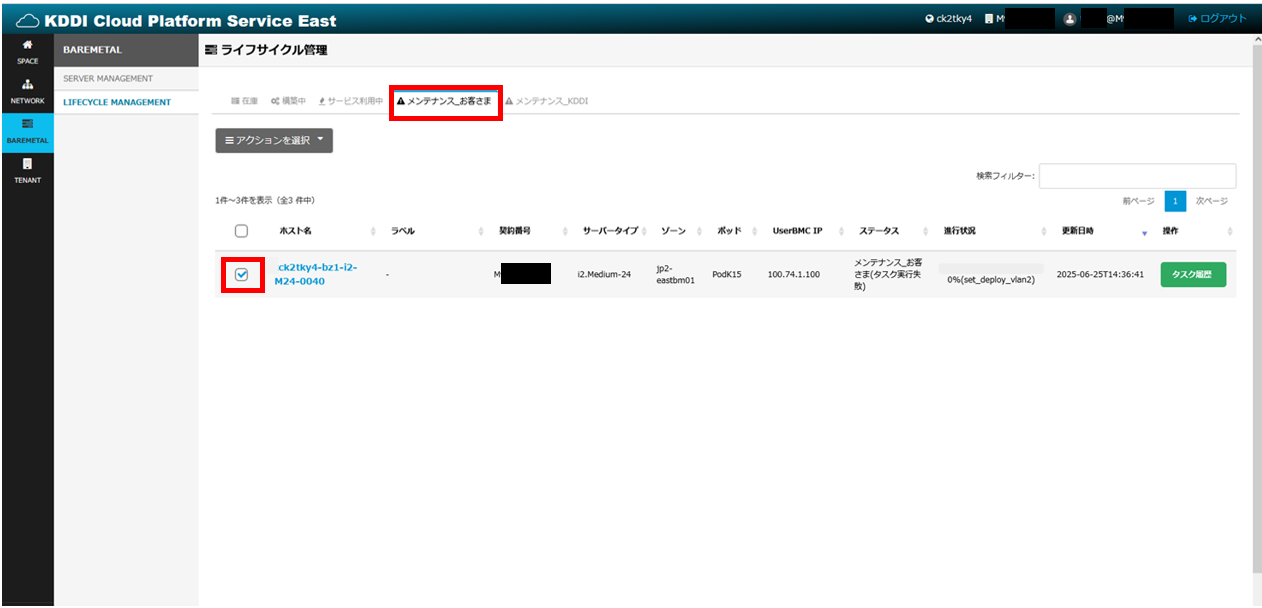Click the メンテナンス_お客さま(タスク実行失敗) status cell
This screenshot has height=608, width=1262.
point(890,274)
